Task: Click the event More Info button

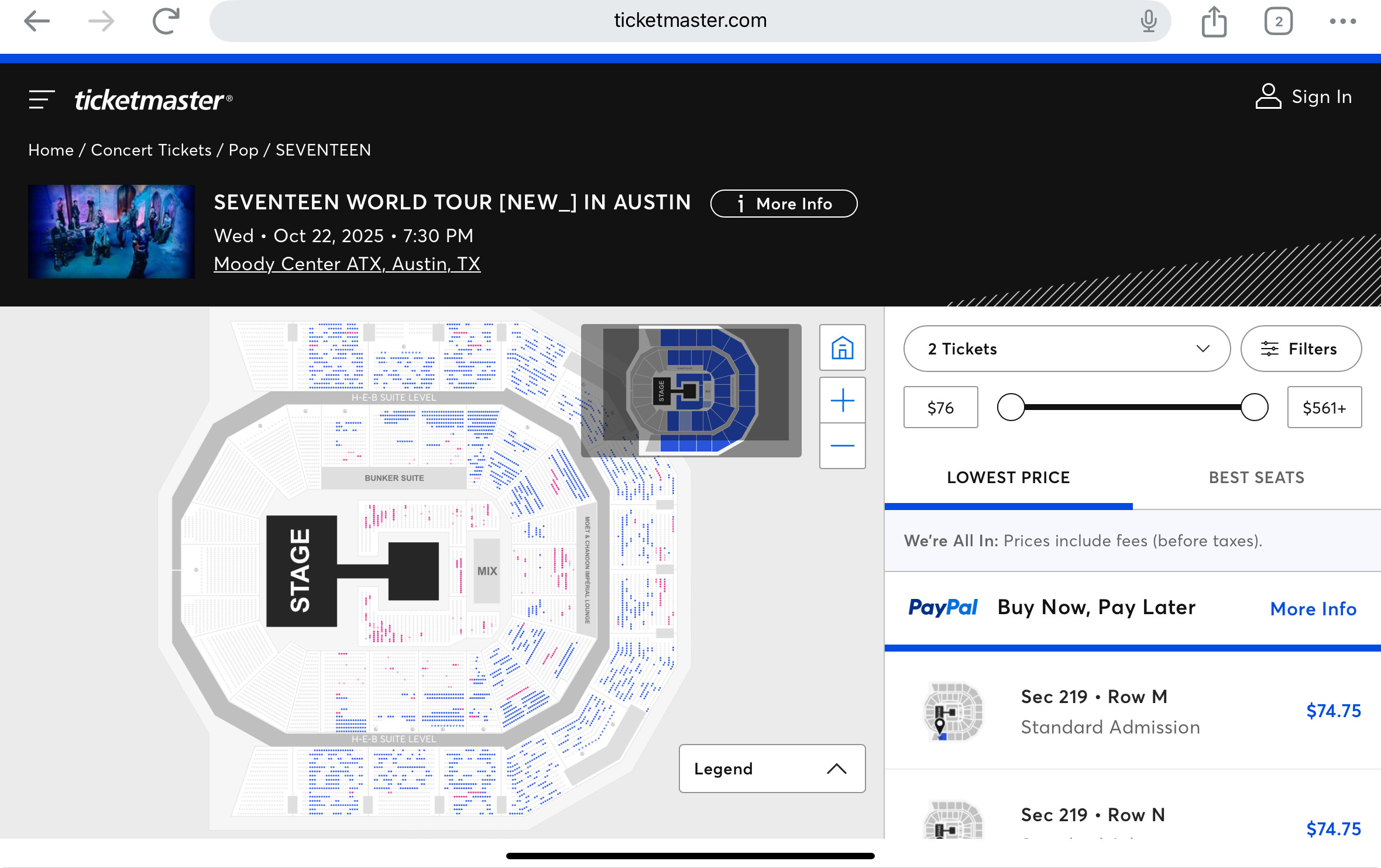Action: pos(784,204)
